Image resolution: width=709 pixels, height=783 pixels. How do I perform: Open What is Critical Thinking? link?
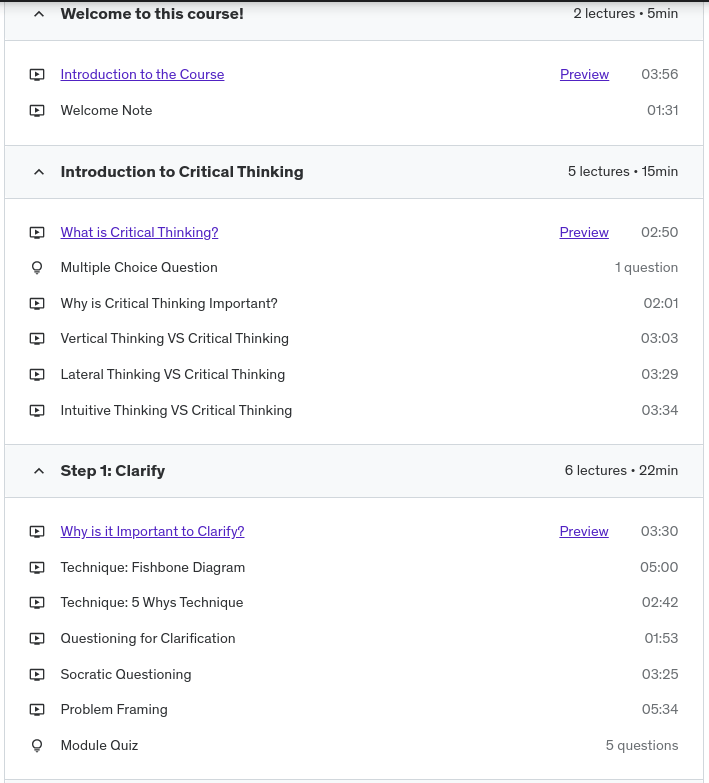click(139, 233)
